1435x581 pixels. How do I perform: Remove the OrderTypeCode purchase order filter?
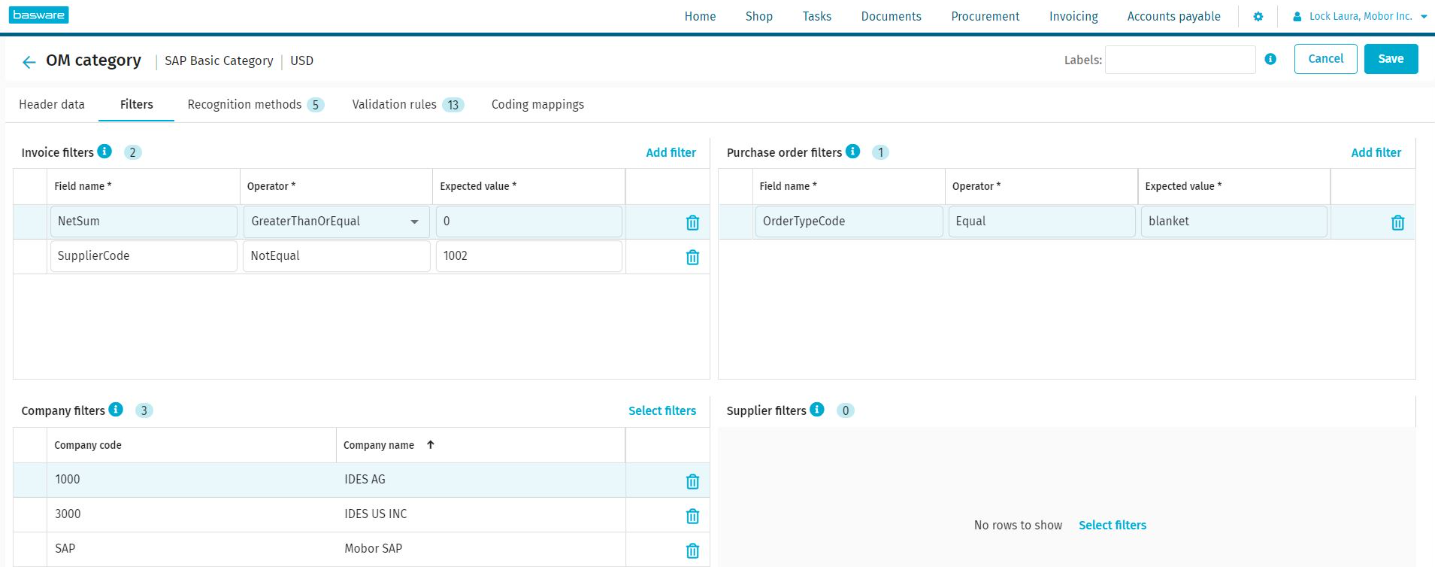pyautogui.click(x=1397, y=223)
